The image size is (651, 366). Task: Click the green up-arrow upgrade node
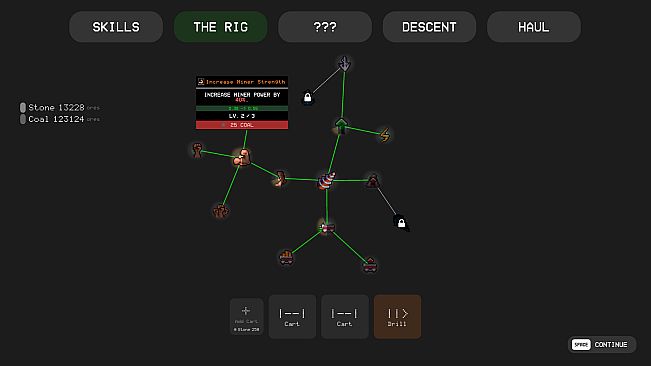(x=341, y=126)
